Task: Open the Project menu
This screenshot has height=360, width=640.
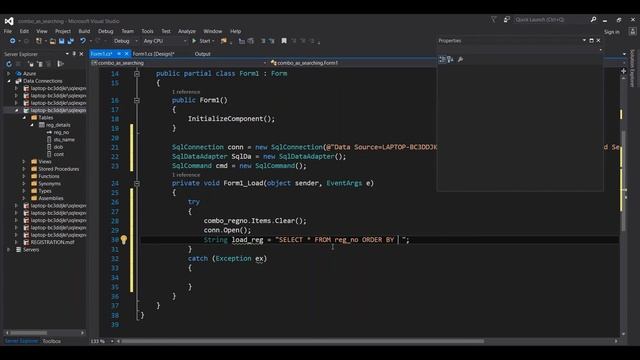Action: click(62, 31)
